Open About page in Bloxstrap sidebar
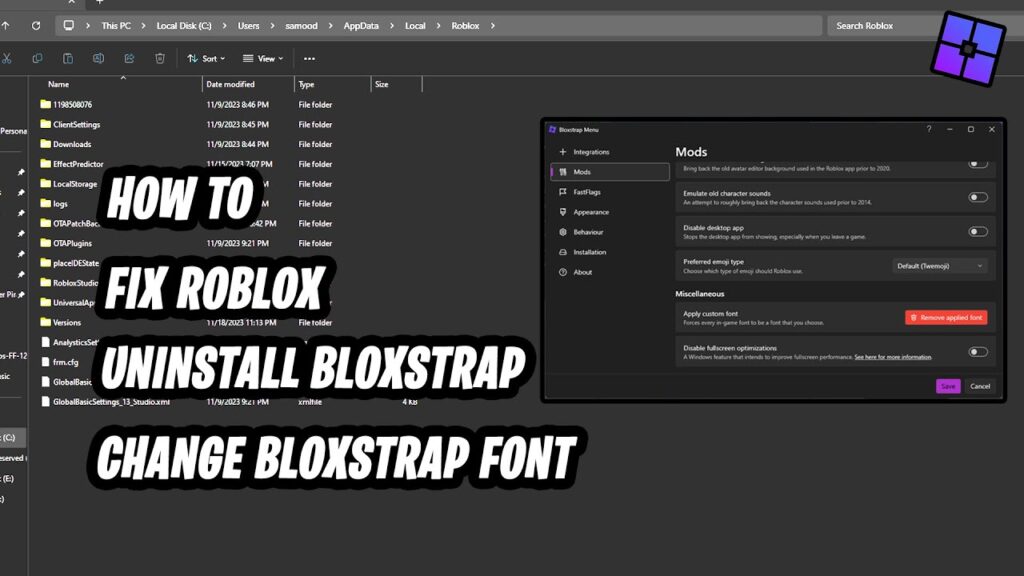Viewport: 1024px width, 576px height. (611, 272)
